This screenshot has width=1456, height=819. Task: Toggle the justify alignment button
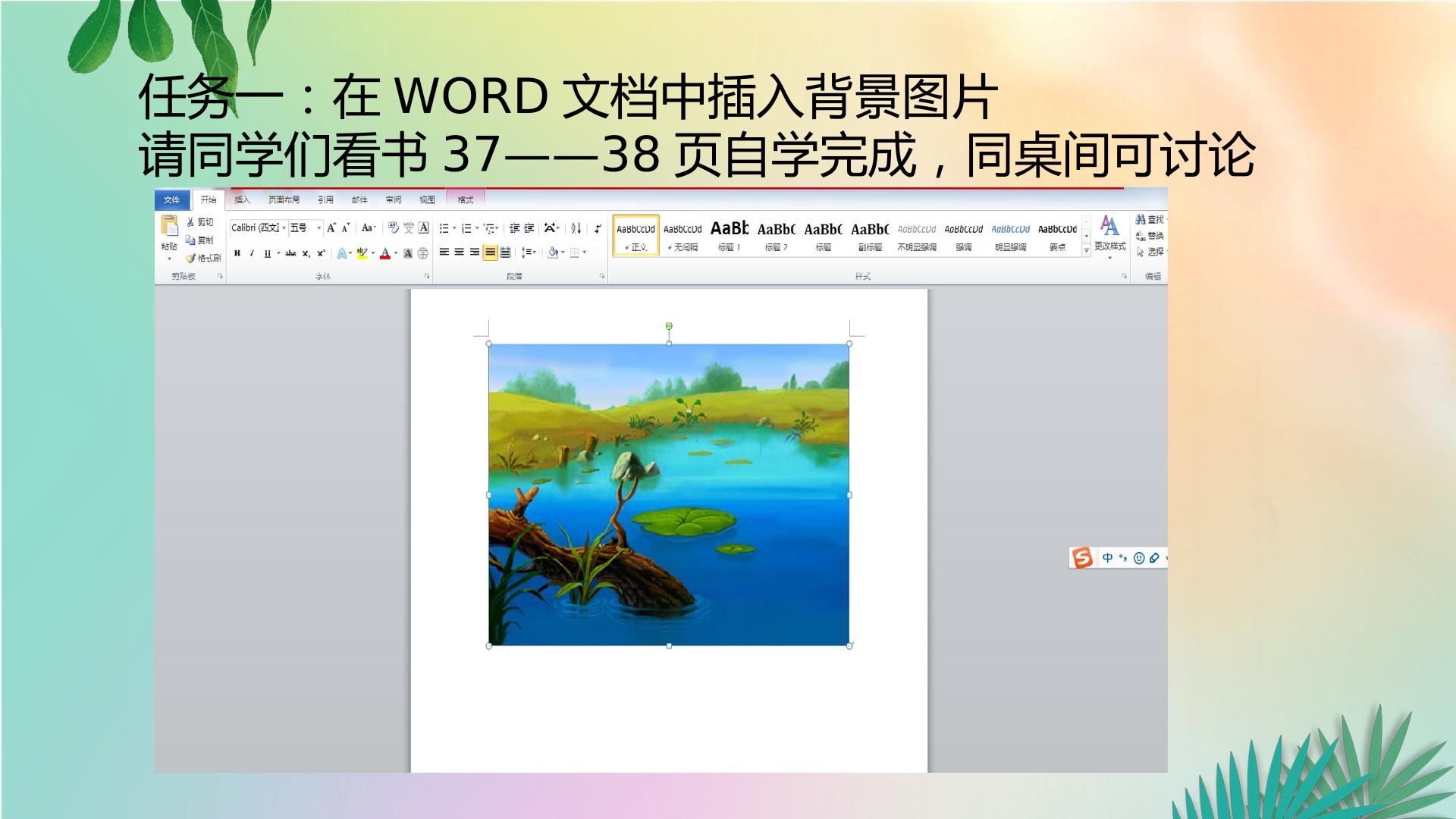pyautogui.click(x=490, y=253)
